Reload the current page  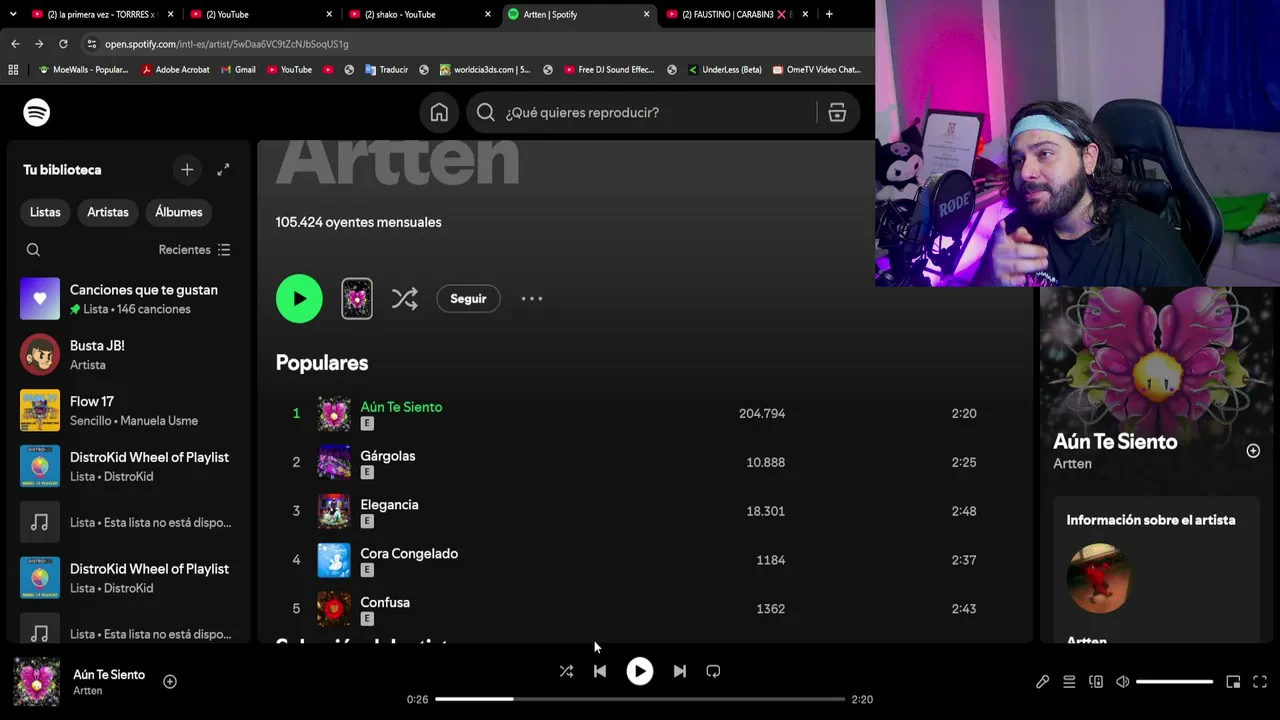click(63, 44)
